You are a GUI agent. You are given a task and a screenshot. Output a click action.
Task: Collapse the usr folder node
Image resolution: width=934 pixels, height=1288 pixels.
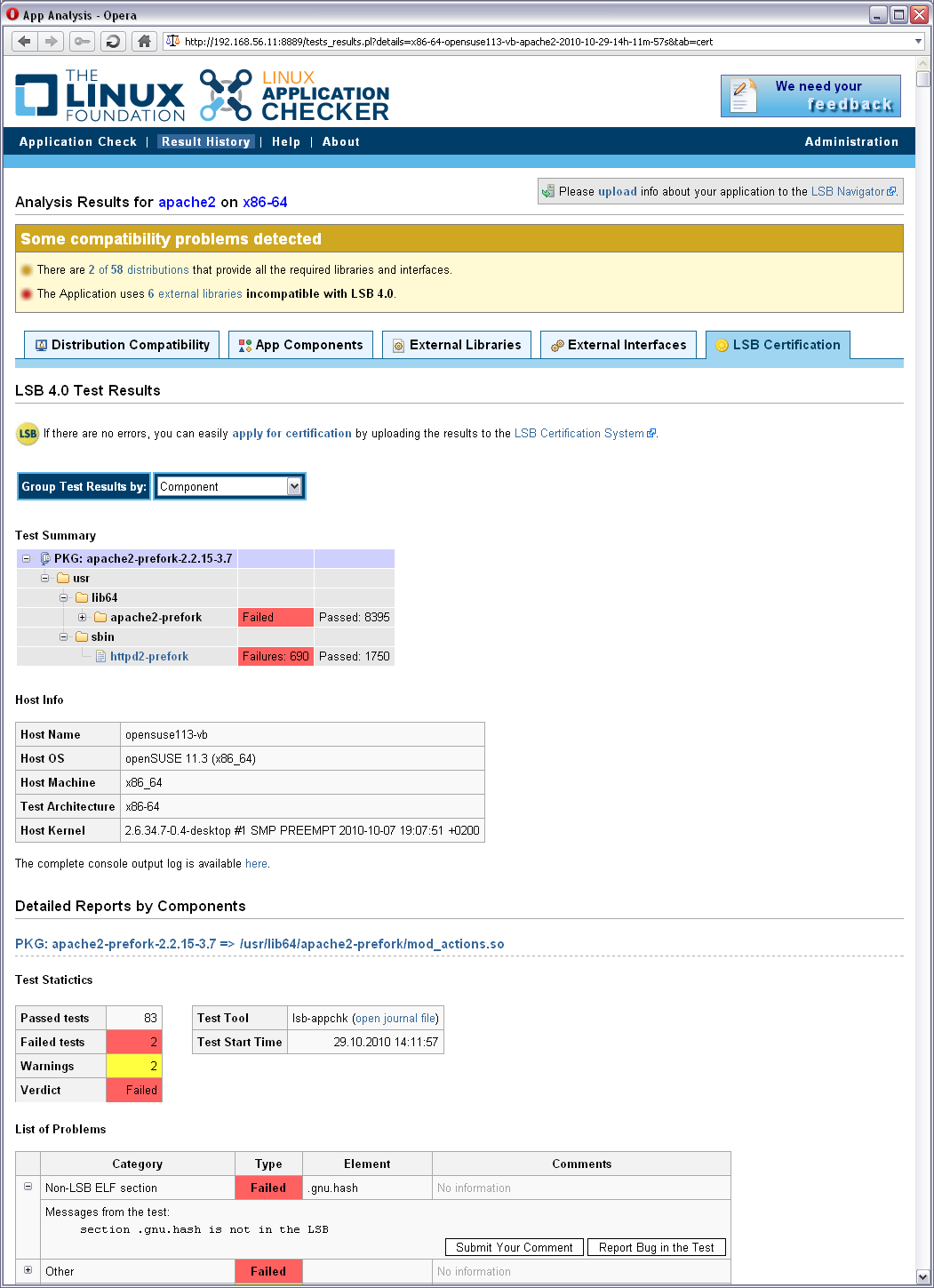point(44,578)
